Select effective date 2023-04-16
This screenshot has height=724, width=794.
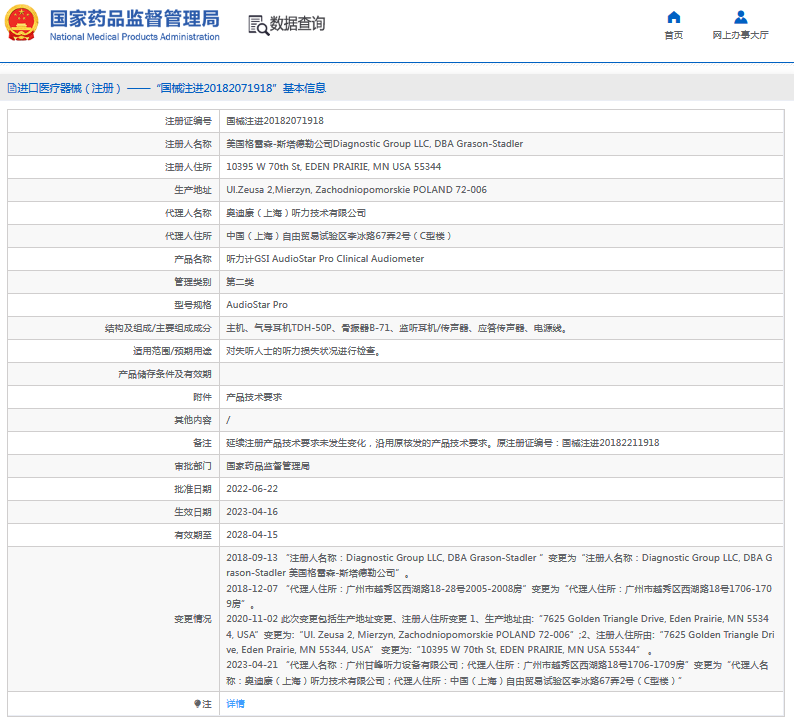[x=252, y=512]
